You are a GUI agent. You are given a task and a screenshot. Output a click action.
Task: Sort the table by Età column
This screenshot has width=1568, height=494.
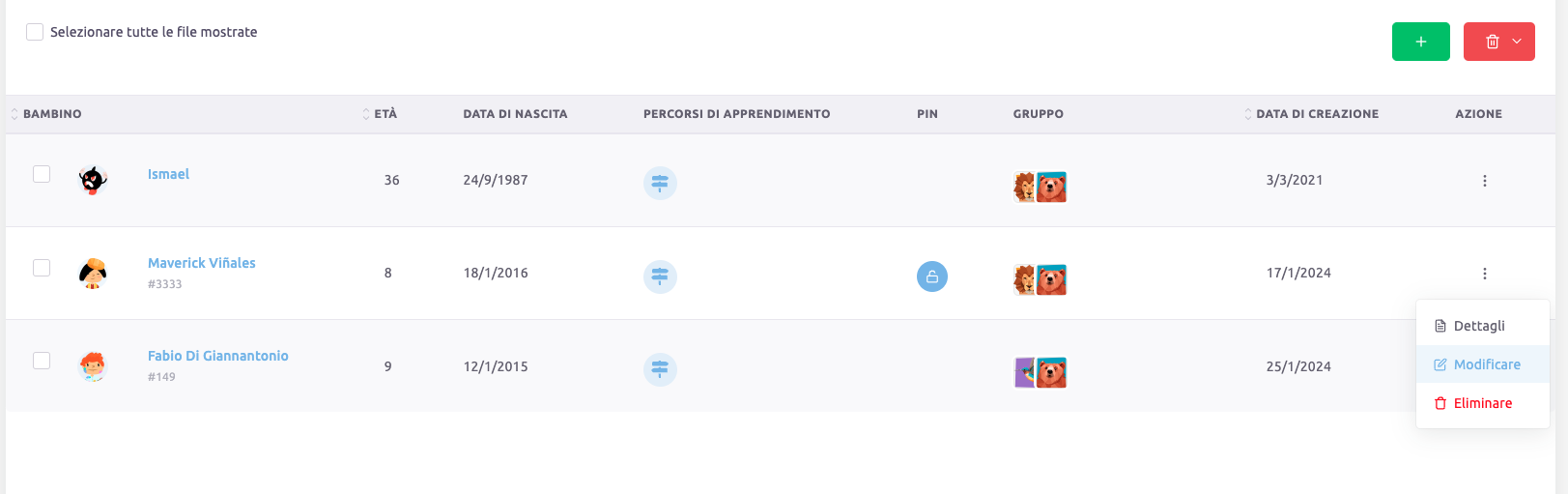(385, 114)
